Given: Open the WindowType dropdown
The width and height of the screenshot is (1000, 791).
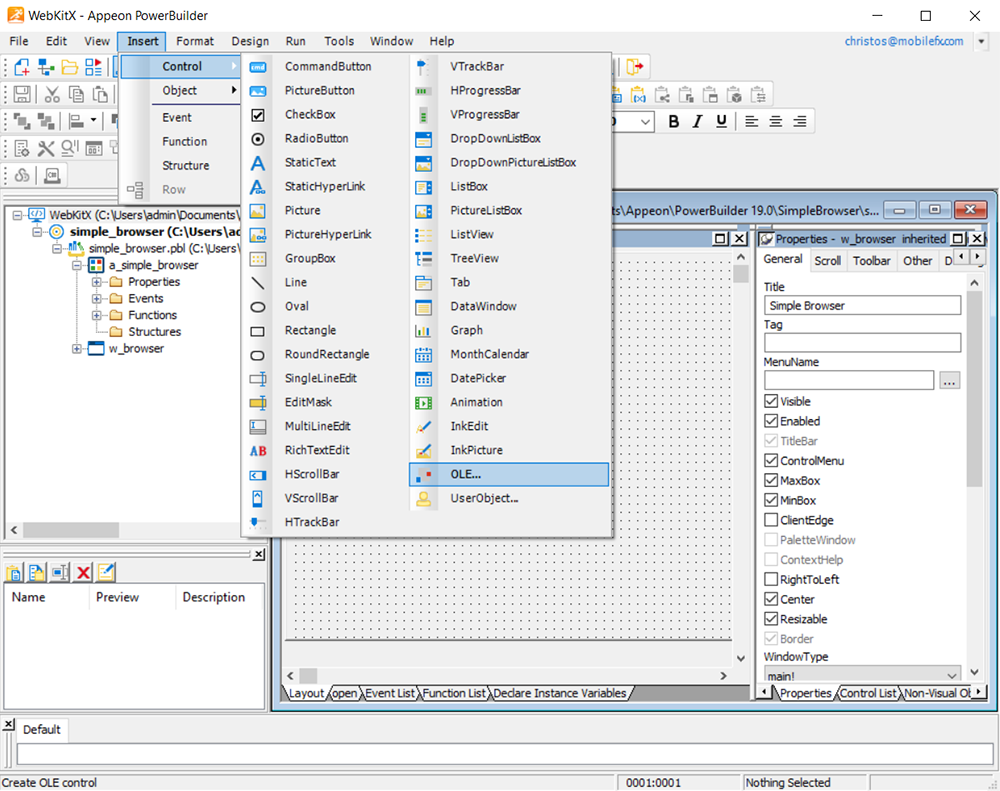Looking at the screenshot, I should click(x=952, y=675).
